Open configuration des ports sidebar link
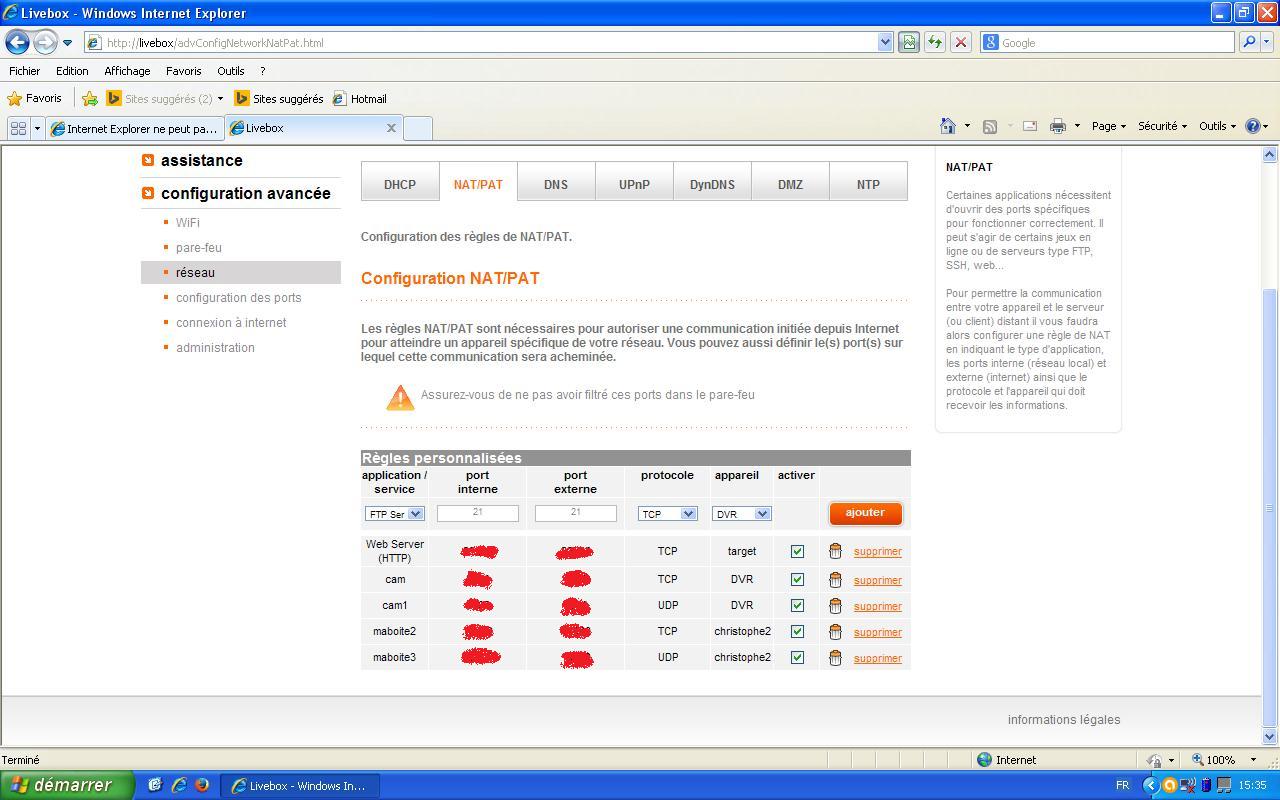 point(238,298)
